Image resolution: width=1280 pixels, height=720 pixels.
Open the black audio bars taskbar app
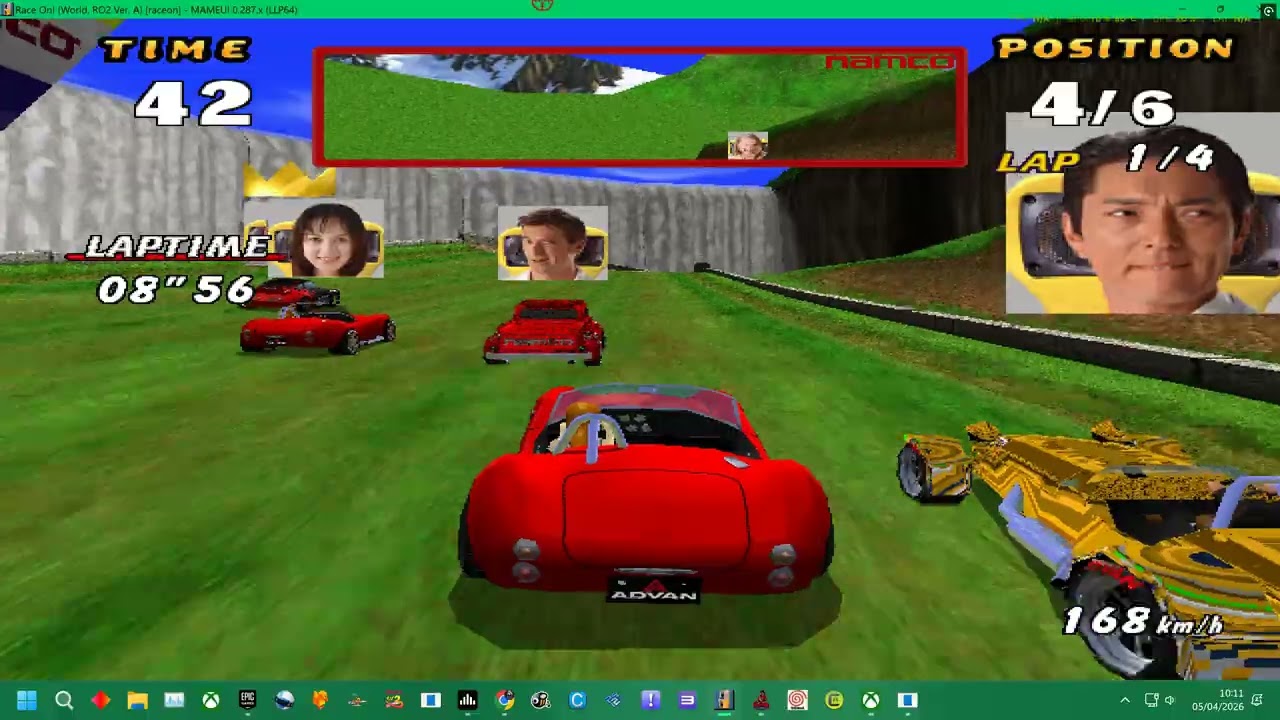pos(467,700)
